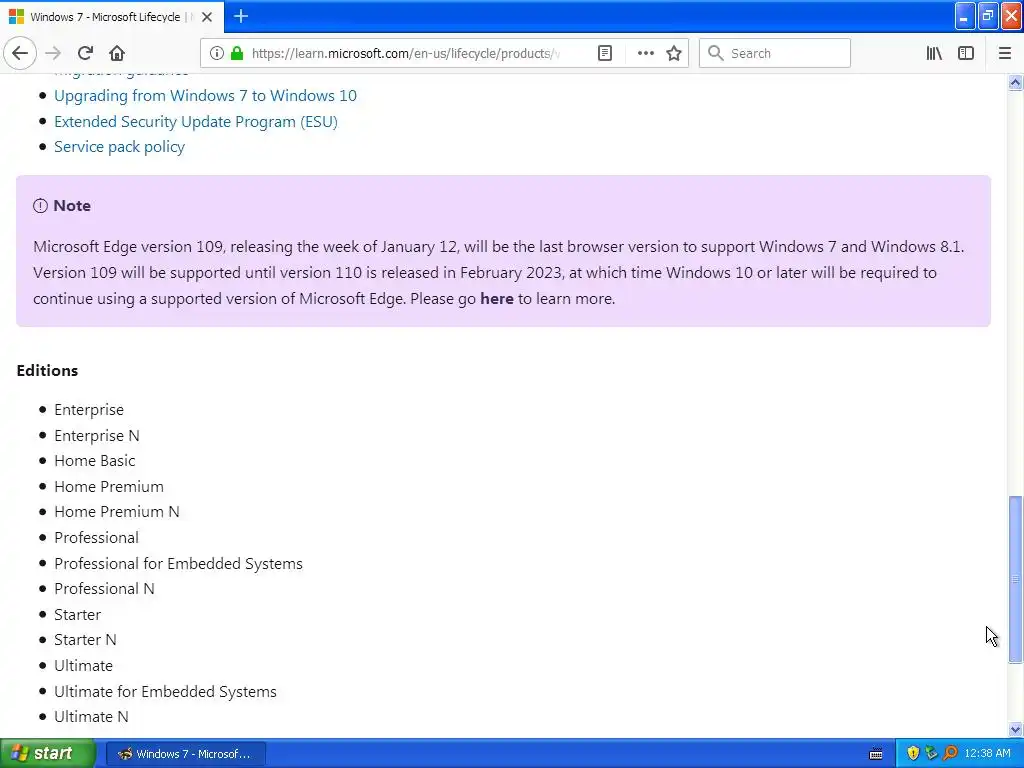Click 'Starter N' list item
Screen dimensions: 1024x768
[86, 640]
